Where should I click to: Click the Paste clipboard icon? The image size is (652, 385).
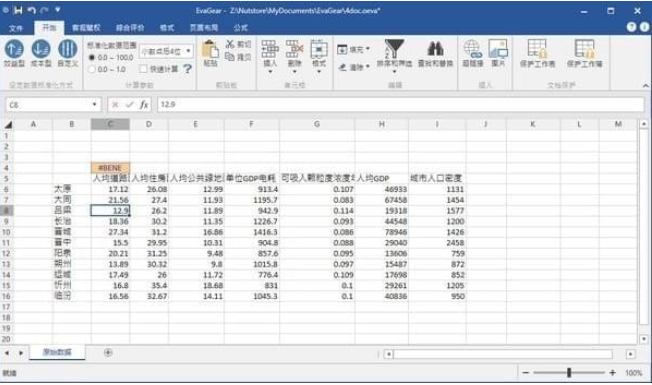(x=210, y=49)
